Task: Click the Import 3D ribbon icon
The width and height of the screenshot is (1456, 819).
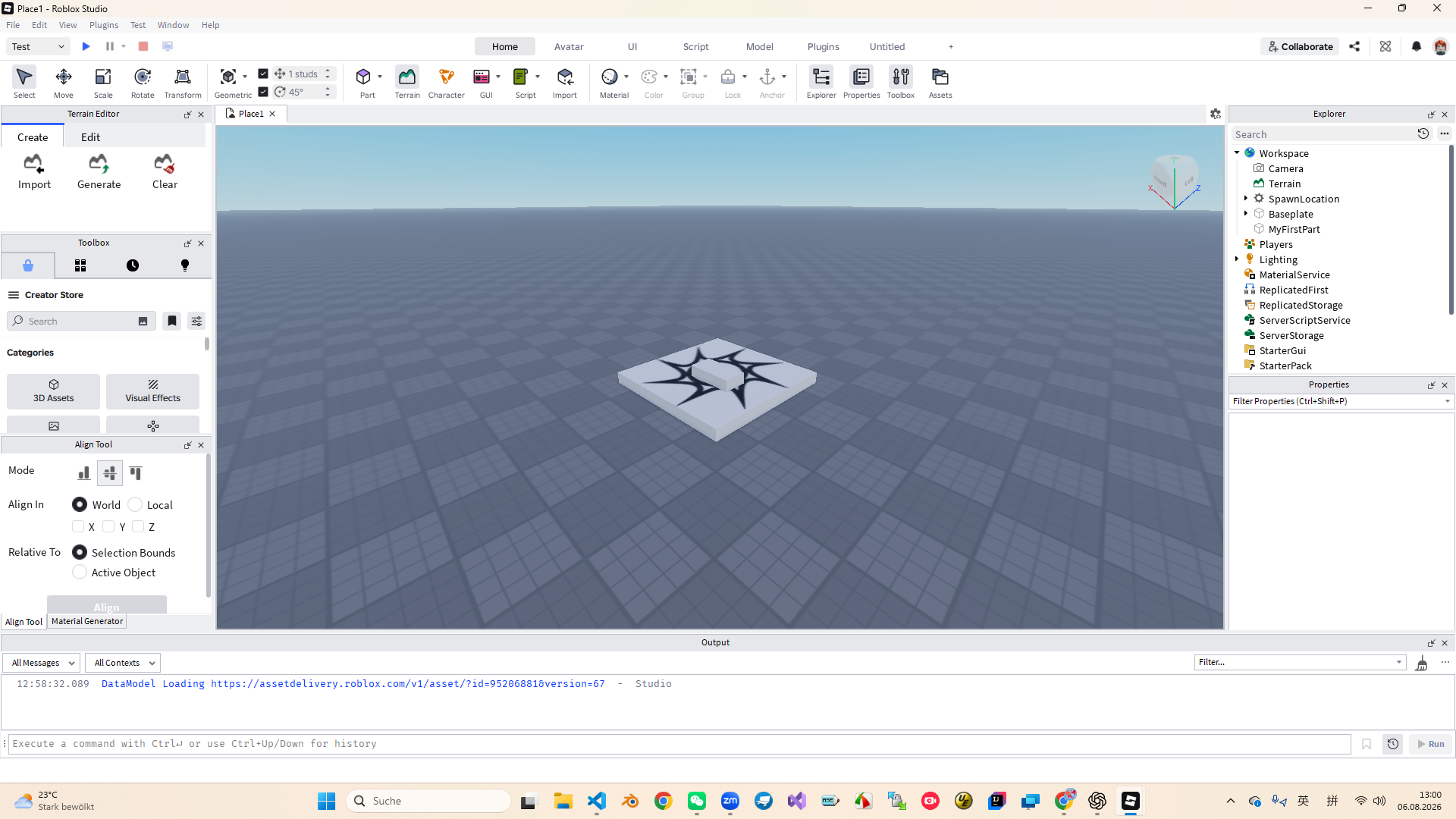Action: (x=565, y=83)
